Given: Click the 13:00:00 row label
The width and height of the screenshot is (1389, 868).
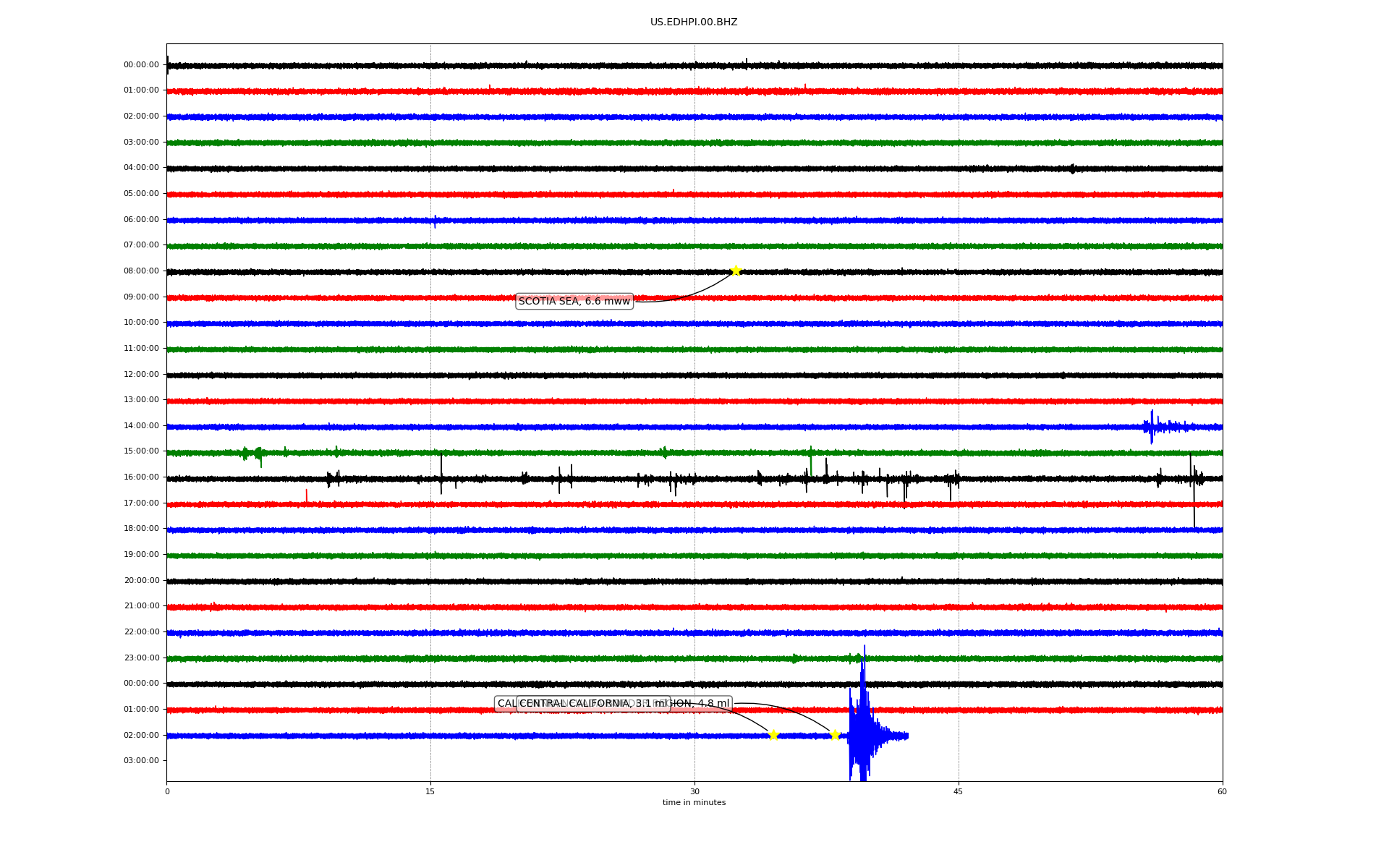Looking at the screenshot, I should [141, 400].
